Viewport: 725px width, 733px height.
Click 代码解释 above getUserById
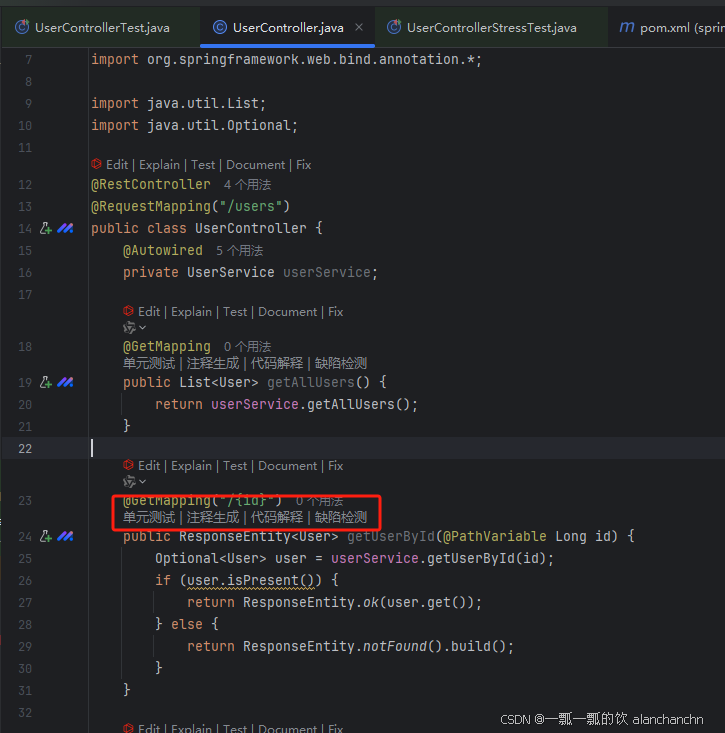(x=277, y=517)
